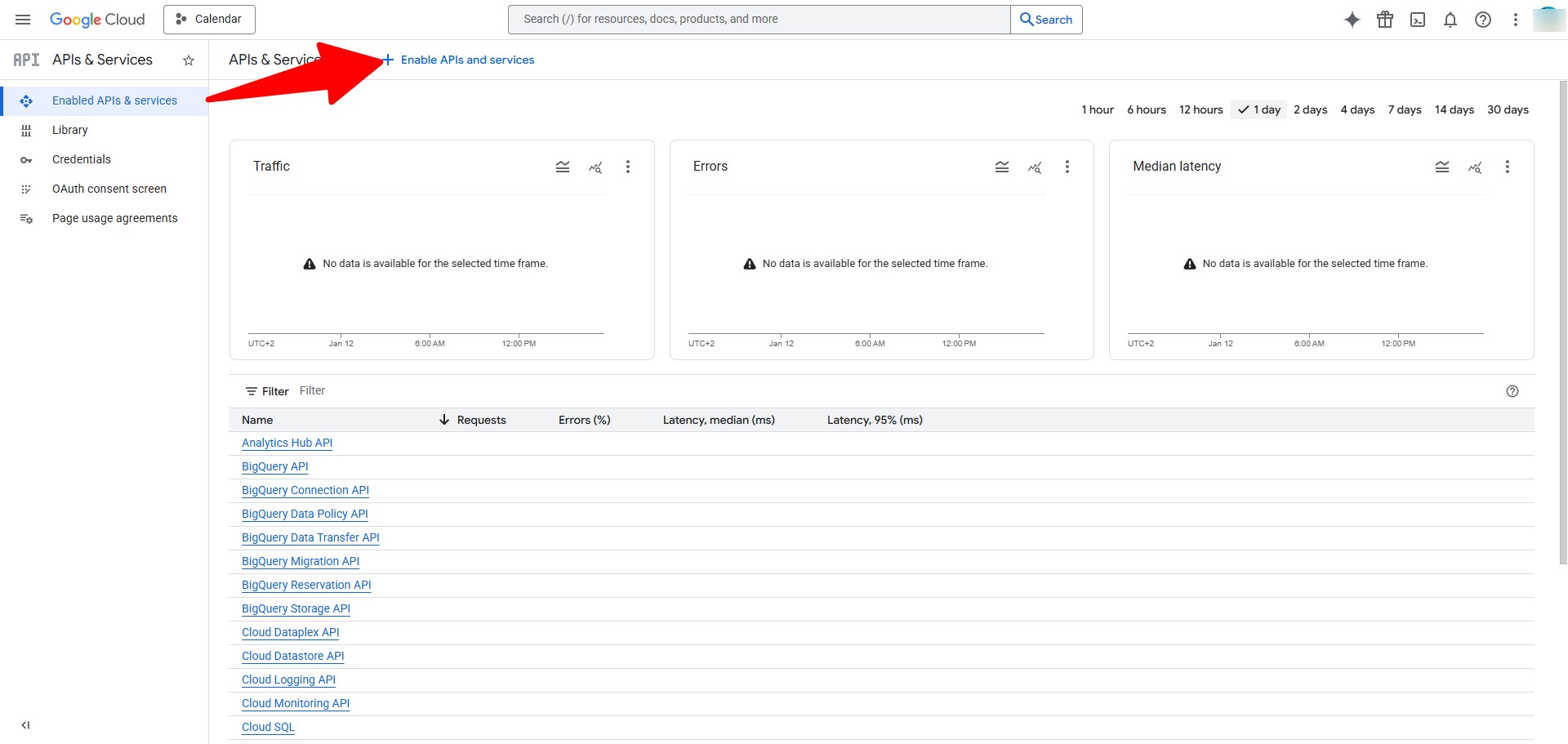
Task: Click the page vertical scrollbar
Action: (x=1563, y=323)
